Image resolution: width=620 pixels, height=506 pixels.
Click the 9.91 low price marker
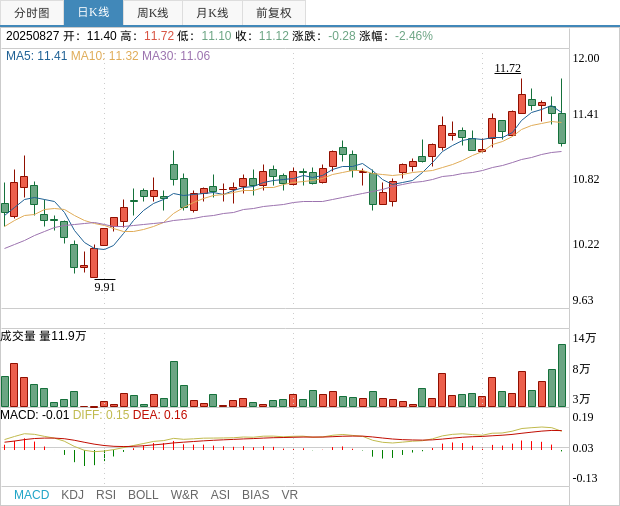(105, 287)
